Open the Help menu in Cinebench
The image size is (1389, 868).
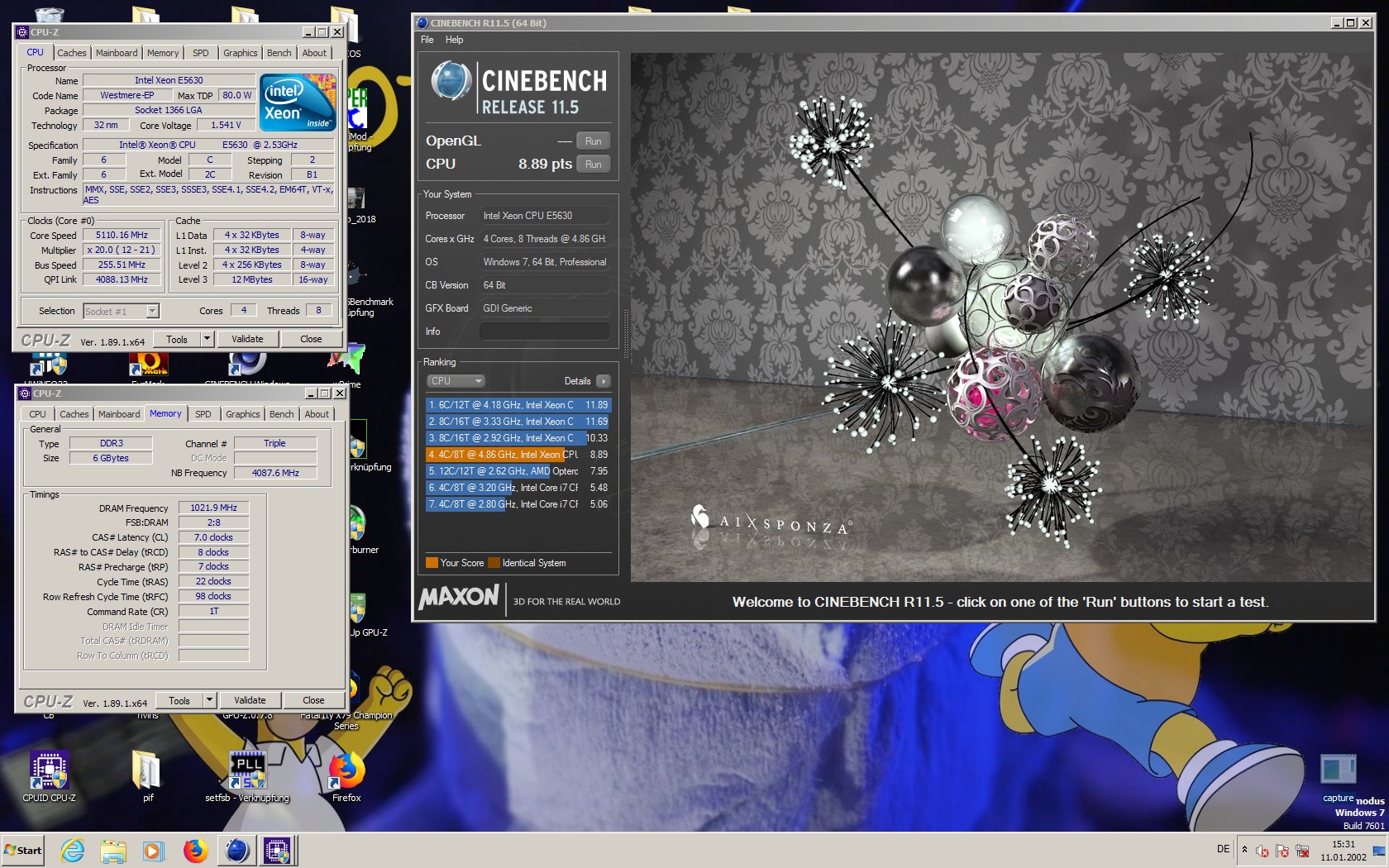(454, 40)
